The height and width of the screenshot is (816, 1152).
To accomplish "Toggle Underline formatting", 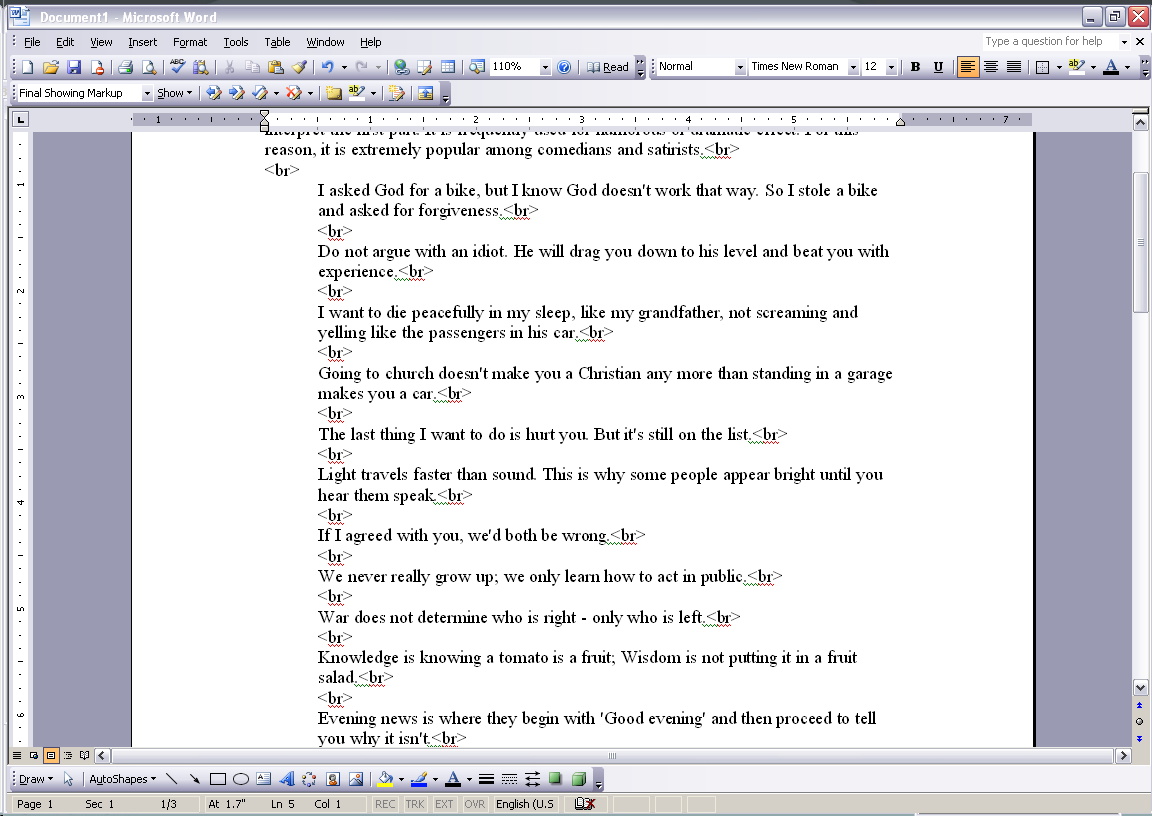I will (938, 67).
